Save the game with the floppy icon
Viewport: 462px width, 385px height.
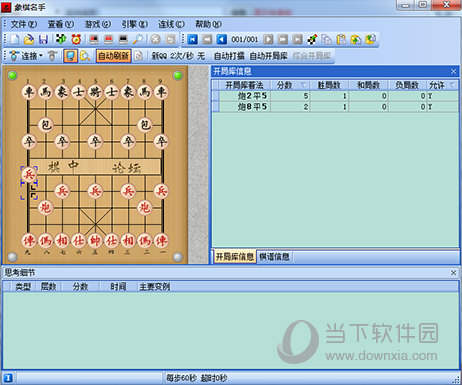coord(43,39)
